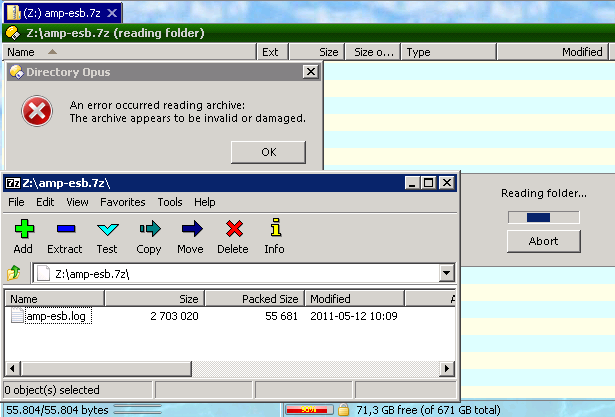Image resolution: width=615 pixels, height=417 pixels.
Task: Click the Add toolbar icon in 7-Zip
Action: [x=24, y=229]
